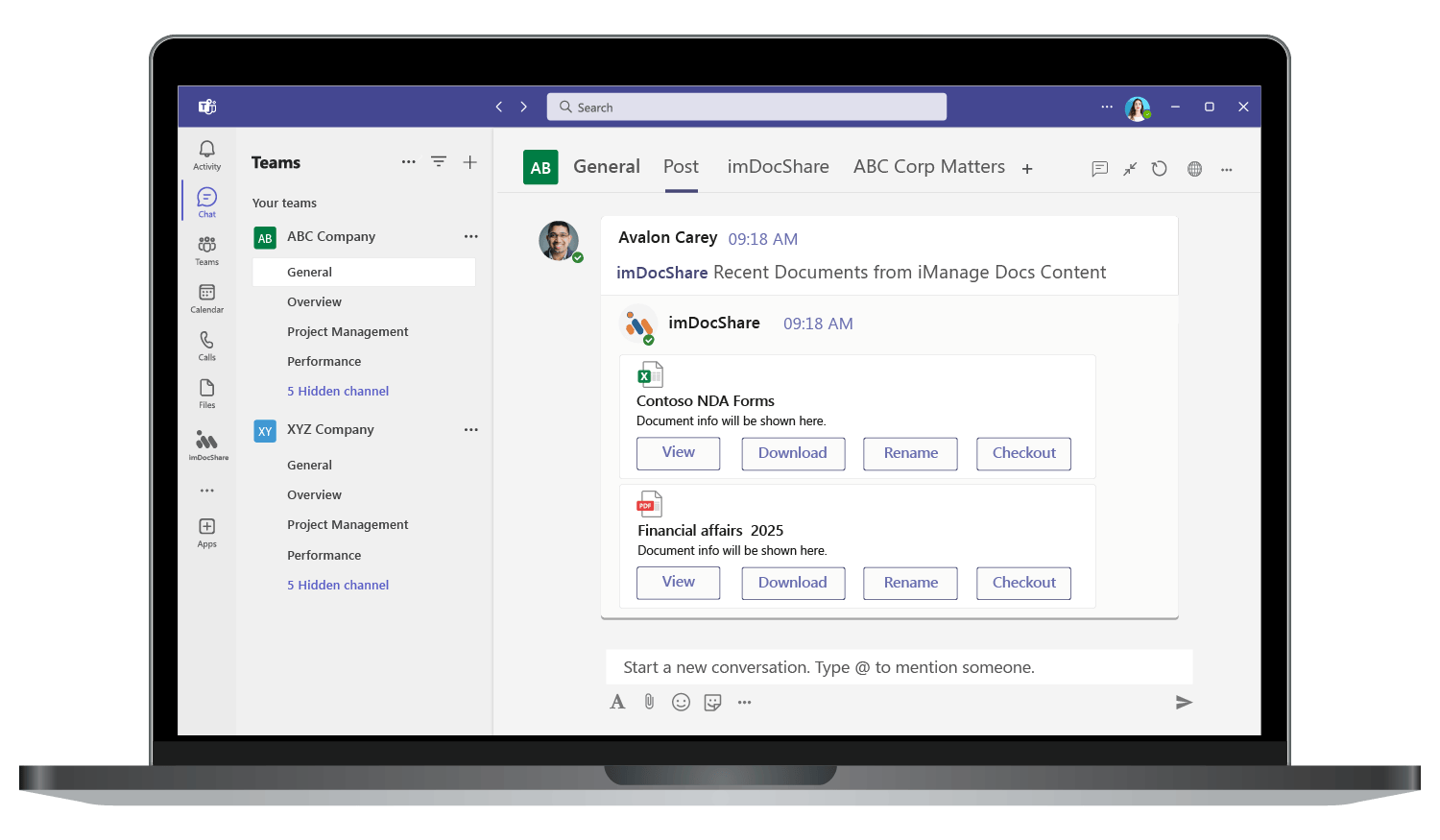Click the Search box
Viewport: 1440px width, 840px height.
pos(747,108)
